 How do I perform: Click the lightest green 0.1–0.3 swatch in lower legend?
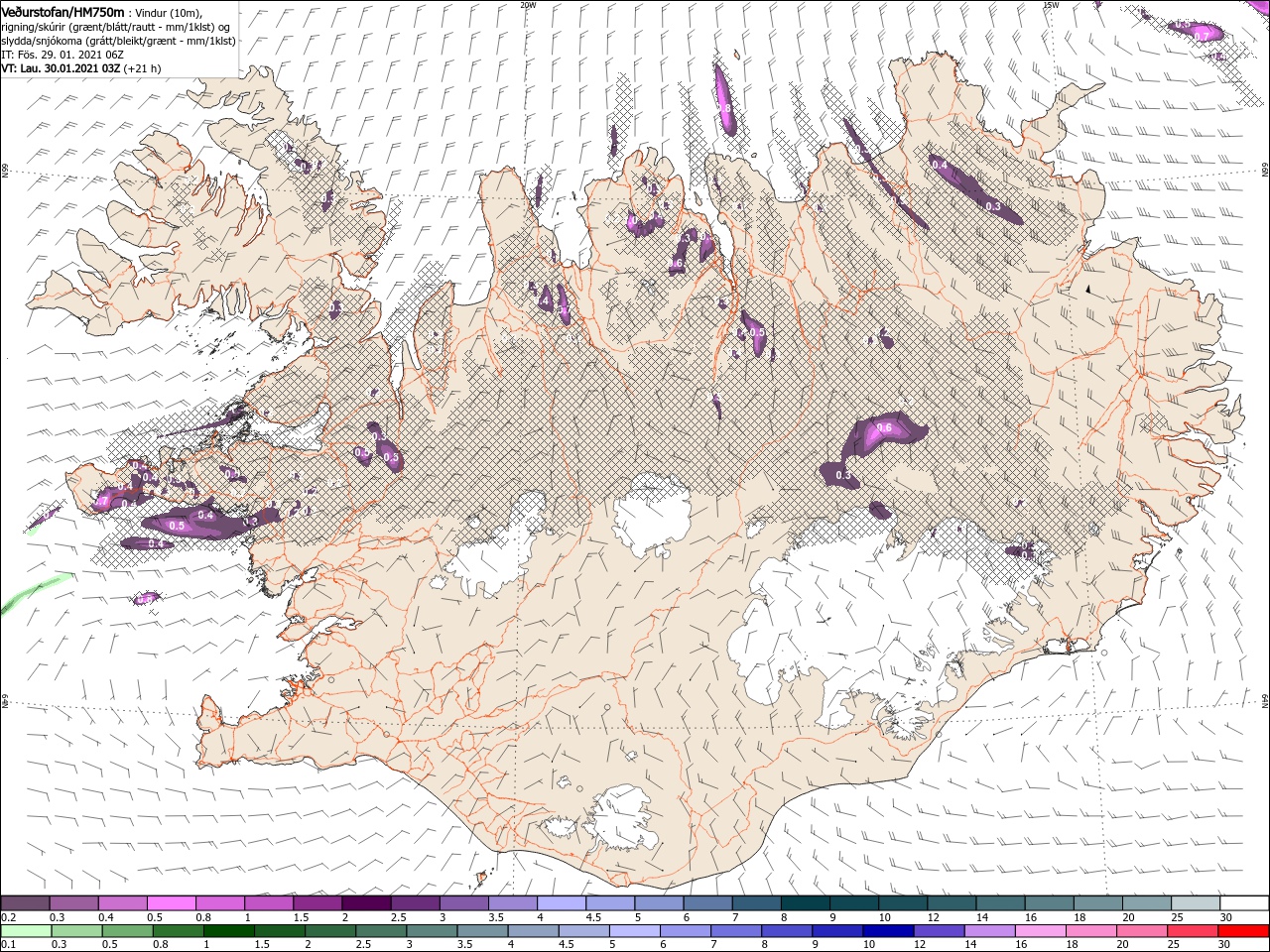[26, 930]
